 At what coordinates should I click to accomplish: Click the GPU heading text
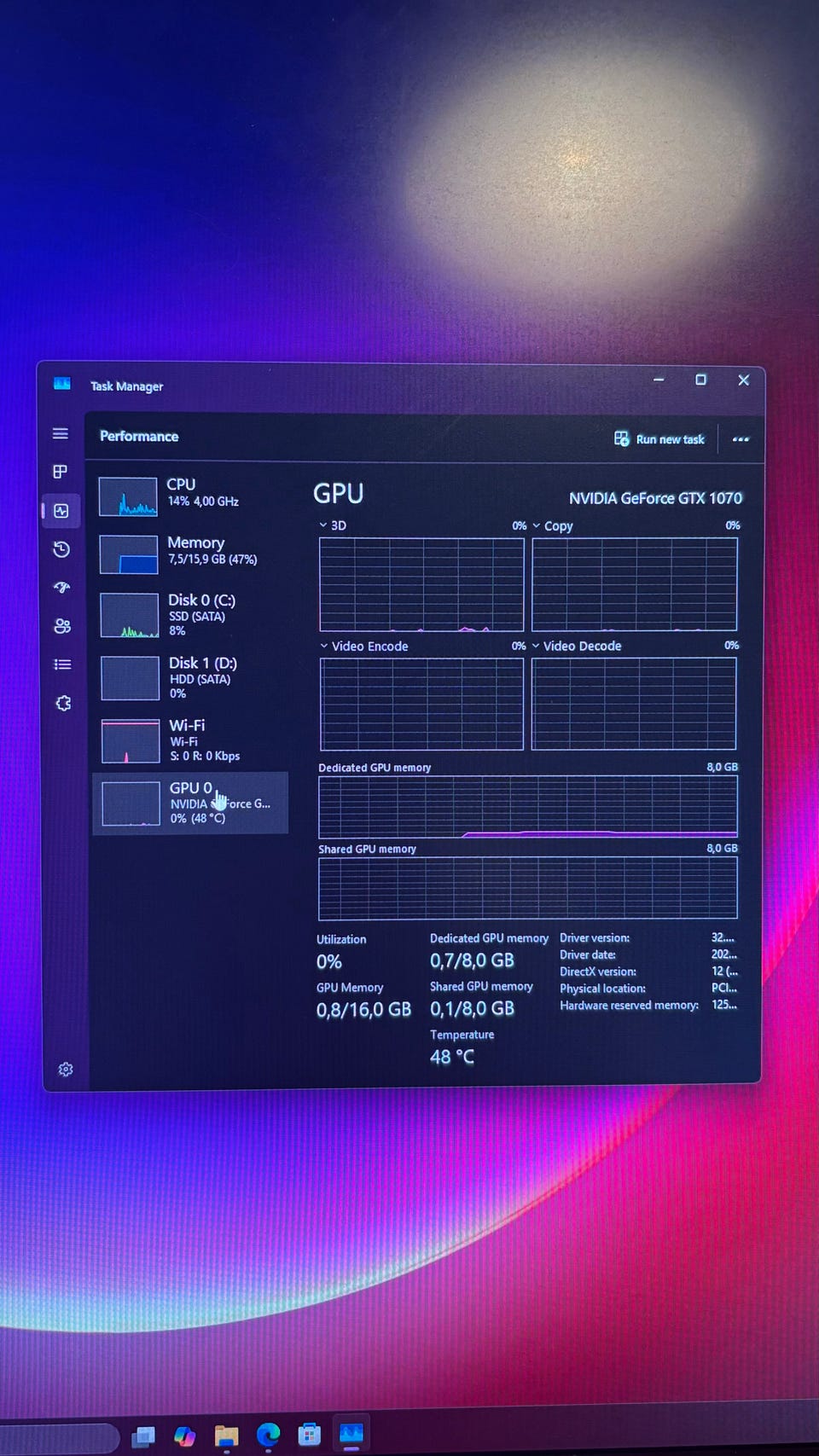tap(339, 494)
